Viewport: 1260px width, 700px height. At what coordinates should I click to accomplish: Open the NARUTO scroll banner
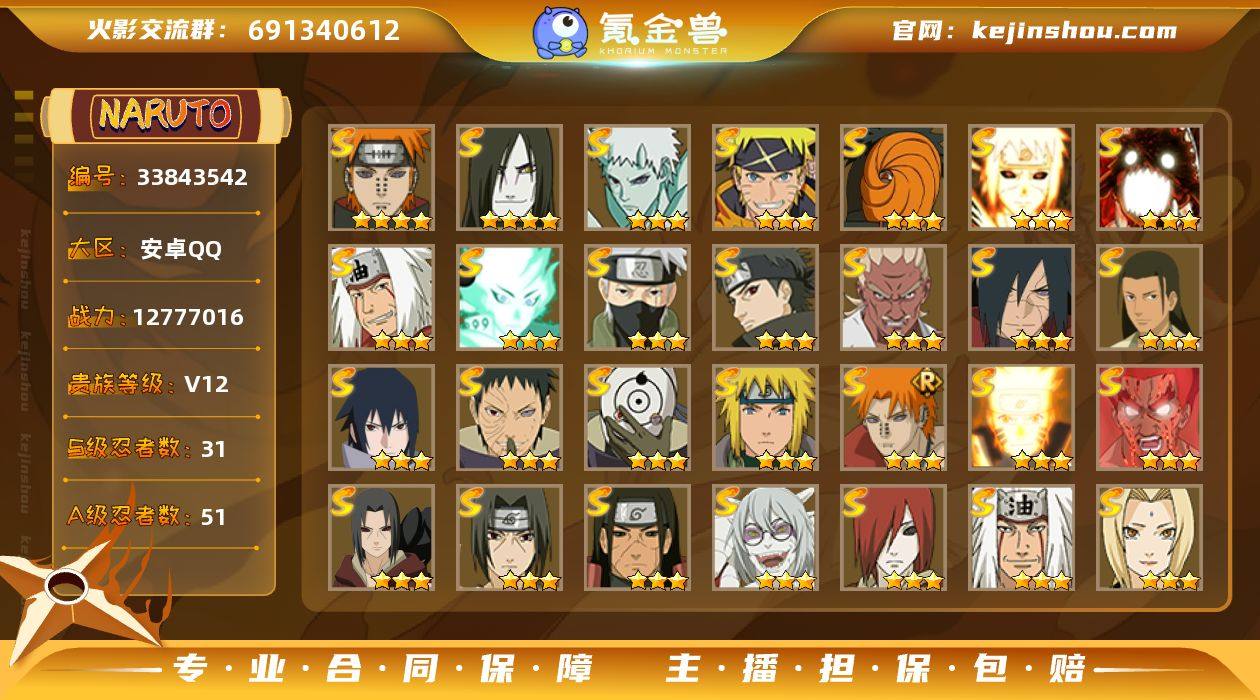166,115
